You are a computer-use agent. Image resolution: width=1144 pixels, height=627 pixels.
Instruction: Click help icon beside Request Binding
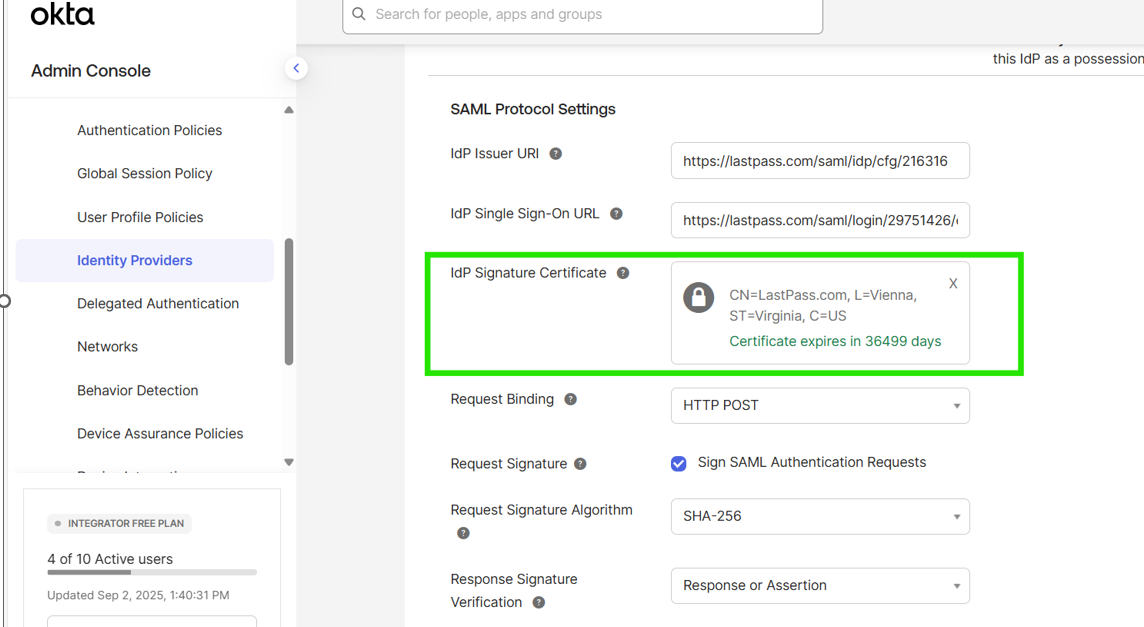570,399
